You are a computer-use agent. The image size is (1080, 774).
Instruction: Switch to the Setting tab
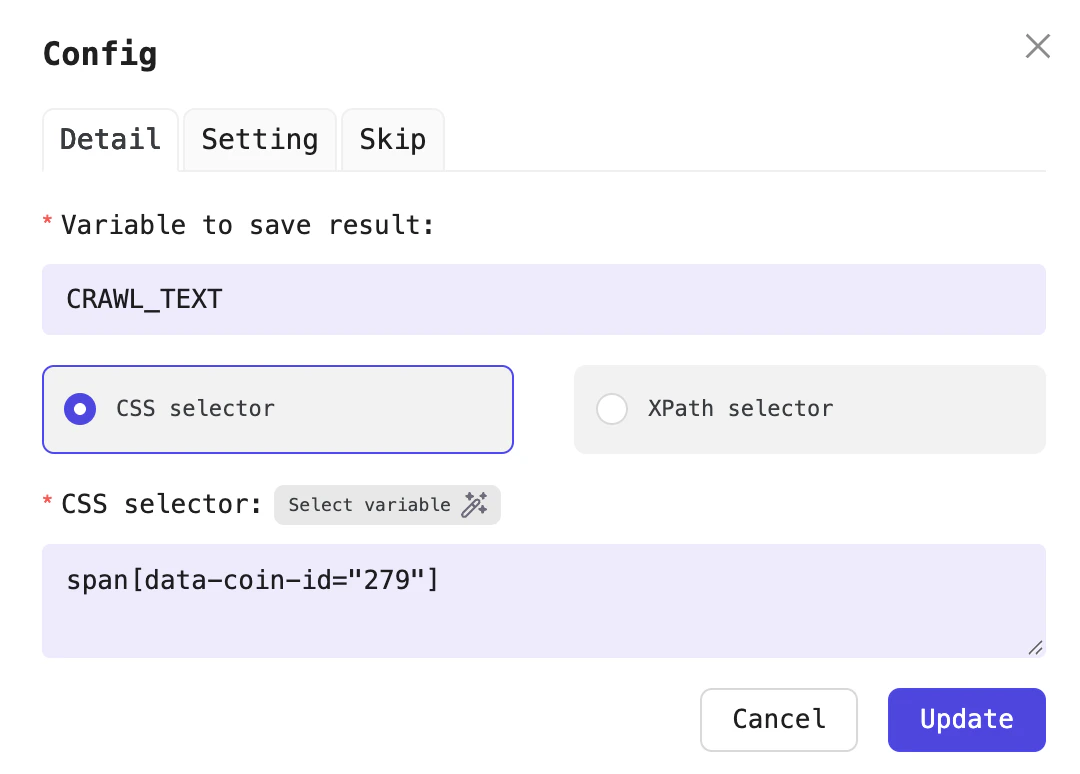pyautogui.click(x=259, y=139)
